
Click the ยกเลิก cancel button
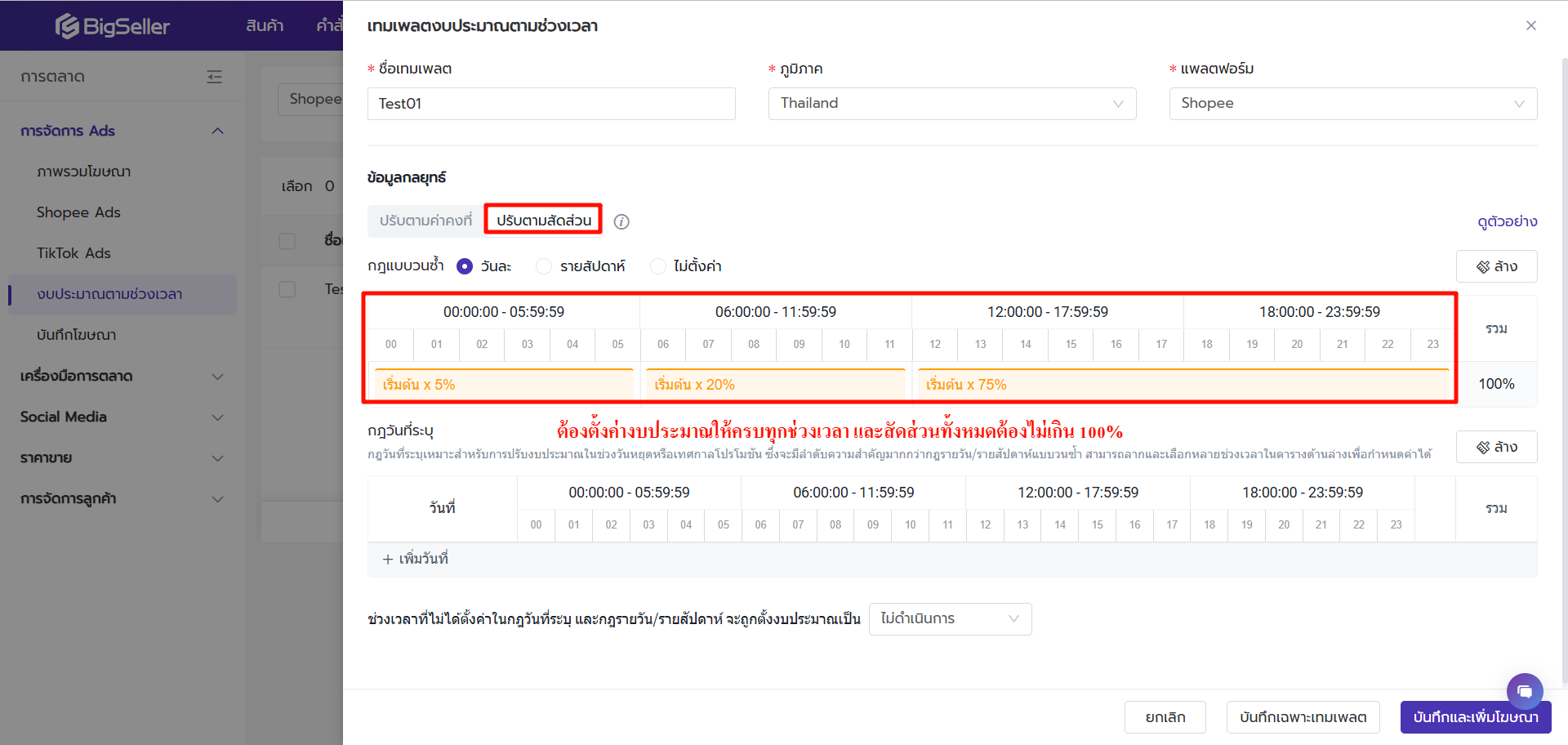click(1165, 717)
